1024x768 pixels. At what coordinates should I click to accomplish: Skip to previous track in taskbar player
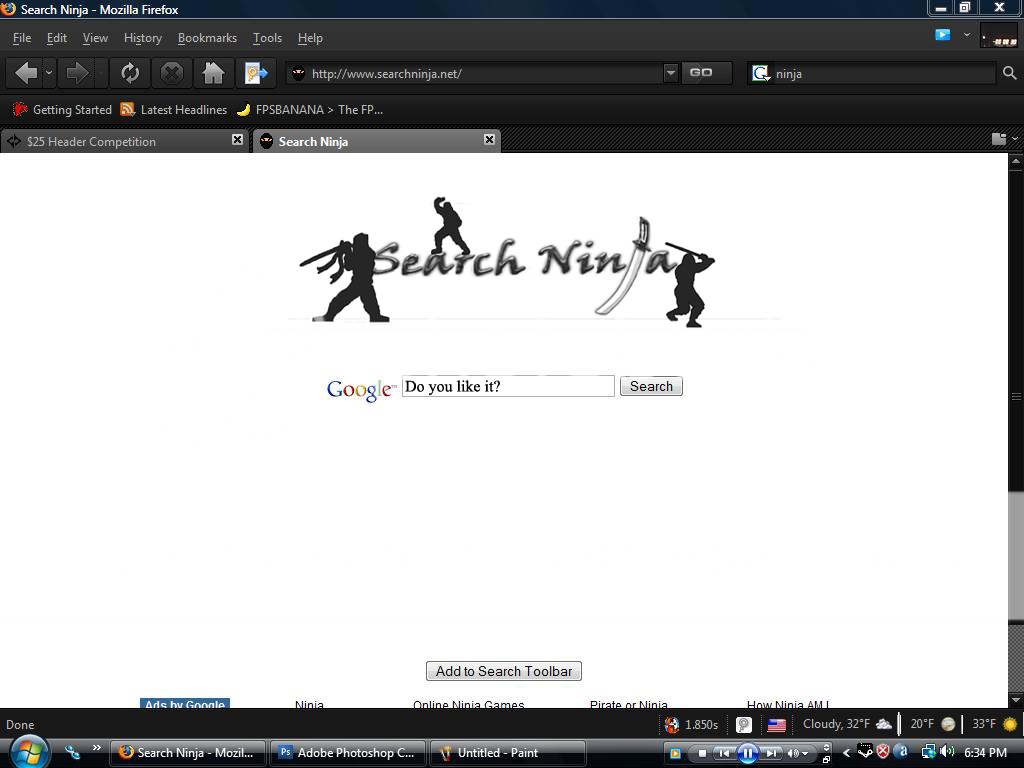pyautogui.click(x=724, y=753)
